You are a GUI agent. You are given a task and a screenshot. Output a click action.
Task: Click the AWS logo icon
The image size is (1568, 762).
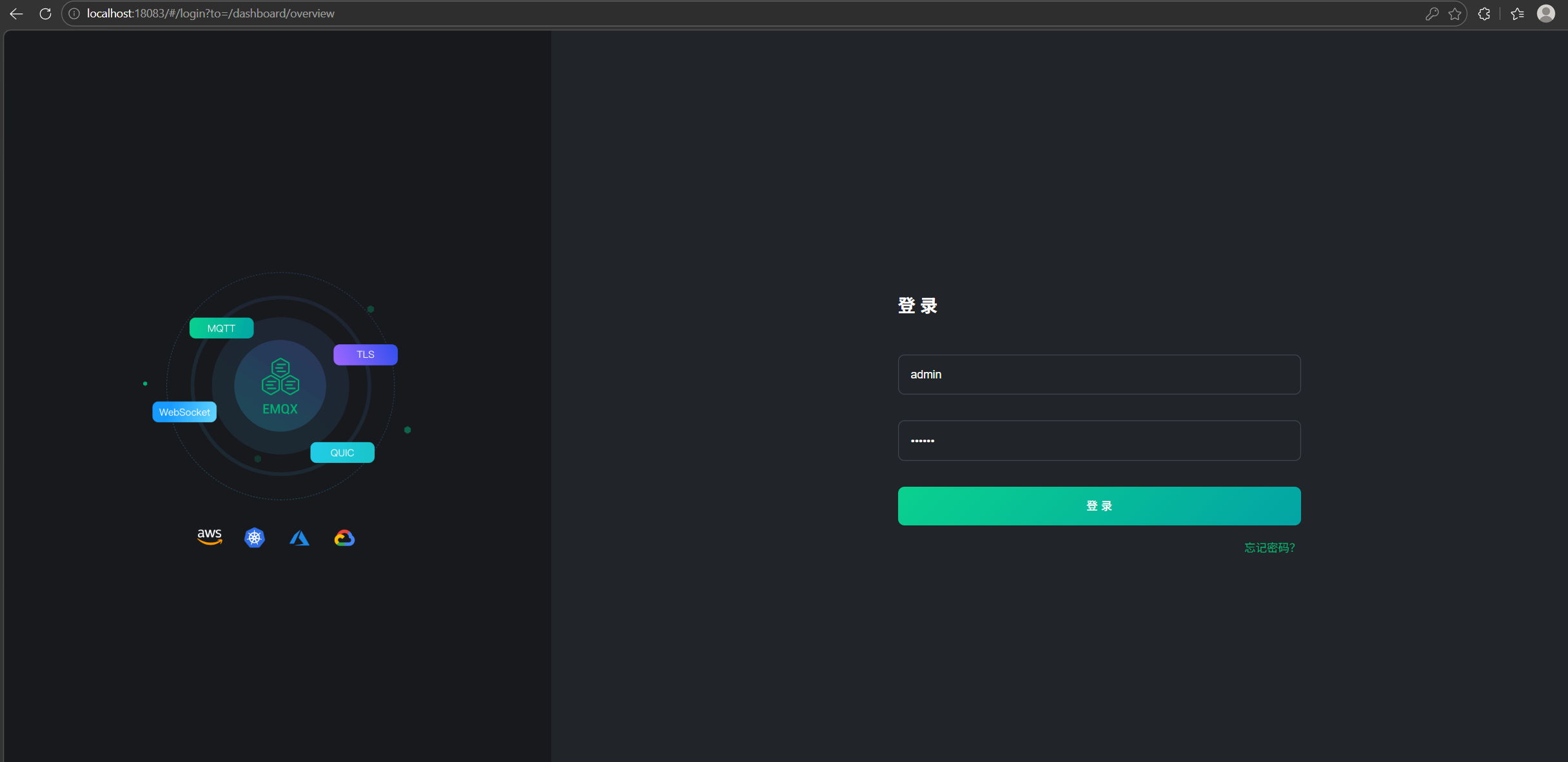coord(210,537)
